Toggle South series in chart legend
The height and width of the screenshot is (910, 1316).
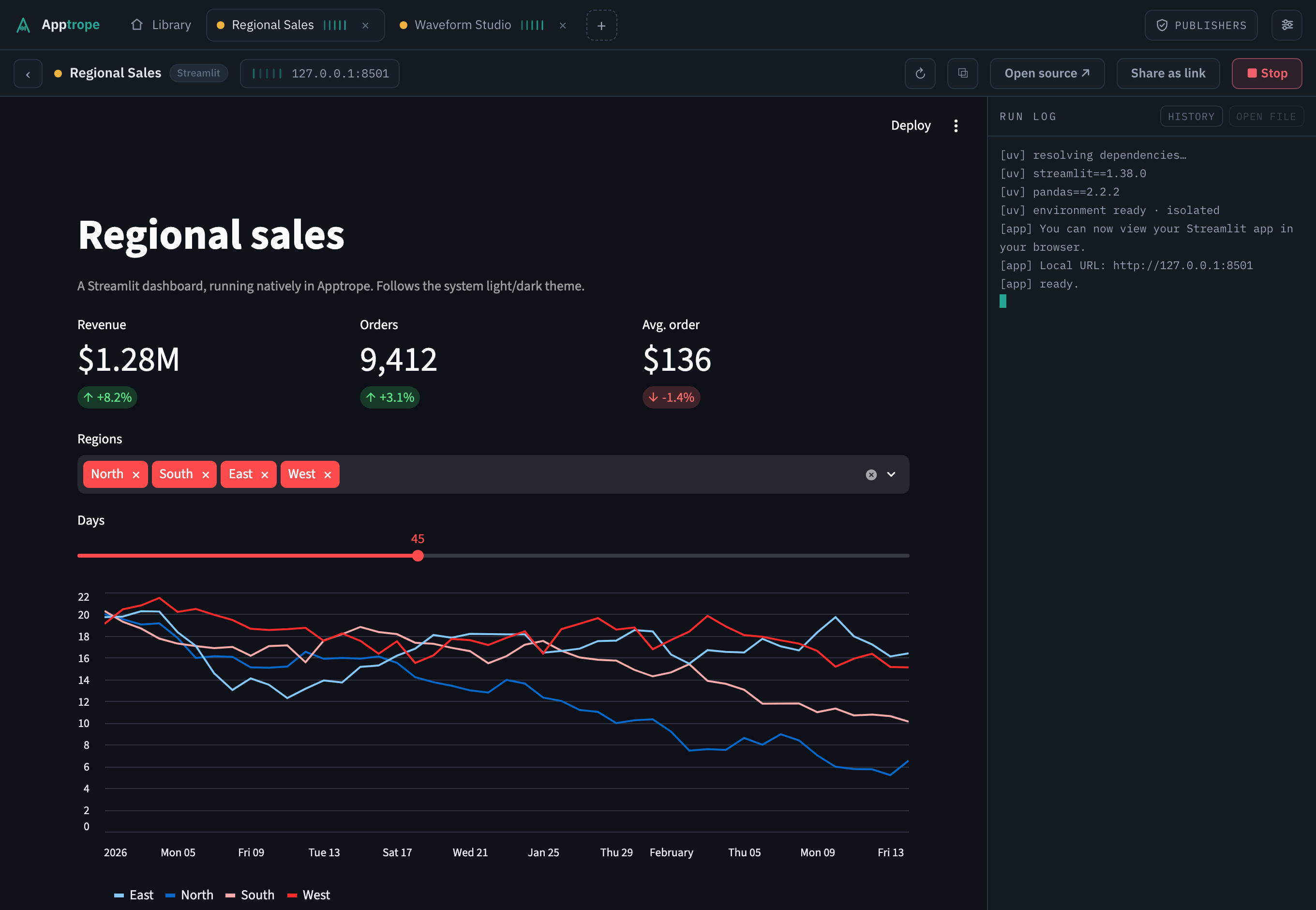[x=250, y=895]
